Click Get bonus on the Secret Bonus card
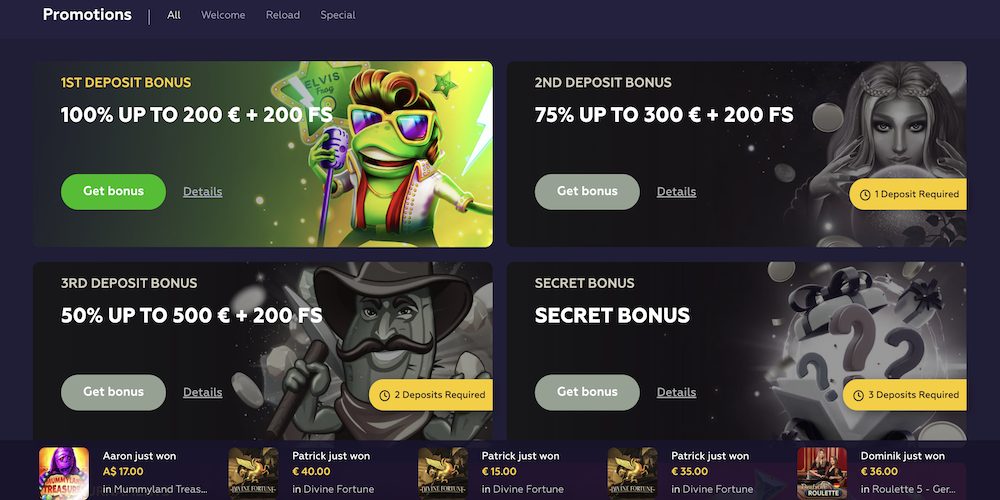 tap(587, 392)
